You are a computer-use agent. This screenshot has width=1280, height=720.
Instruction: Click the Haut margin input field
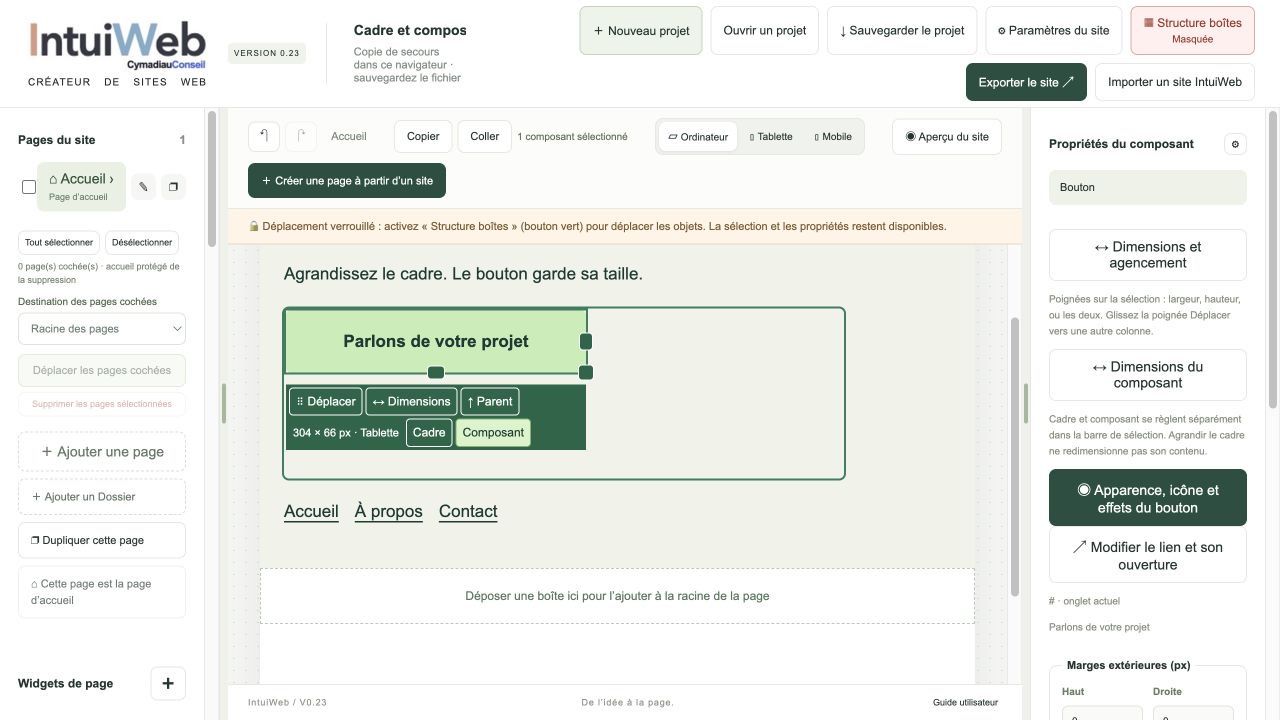(x=1102, y=713)
